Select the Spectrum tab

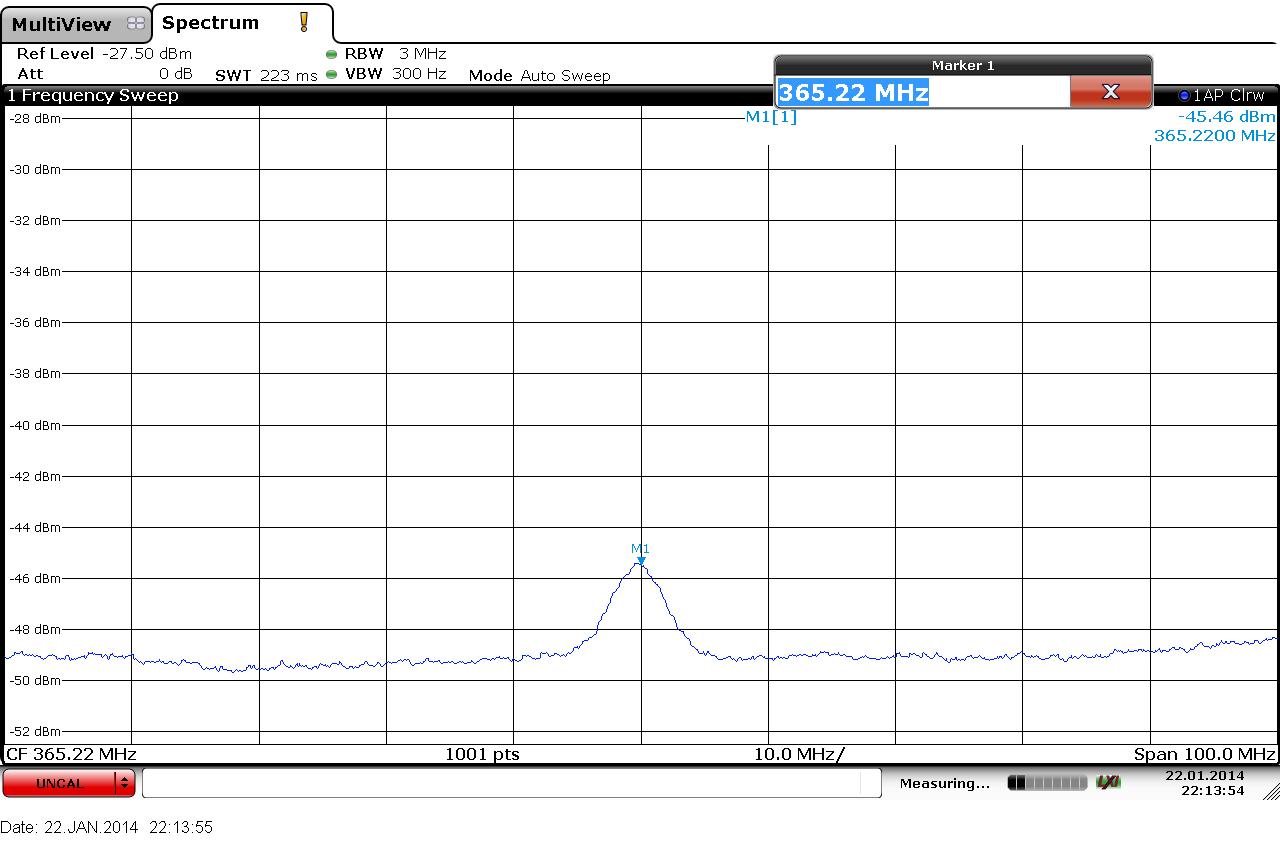coord(210,23)
